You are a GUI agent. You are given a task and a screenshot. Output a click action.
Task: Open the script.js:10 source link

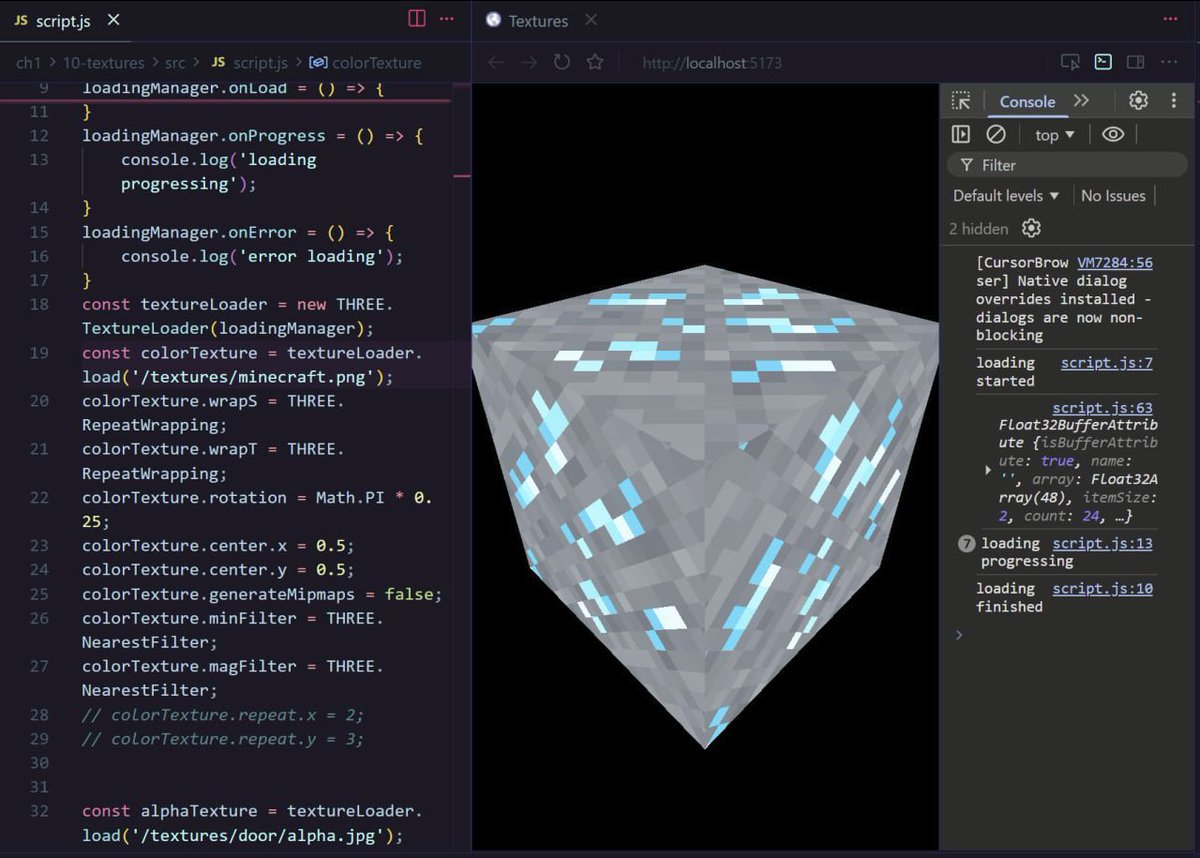pyautogui.click(x=1102, y=589)
